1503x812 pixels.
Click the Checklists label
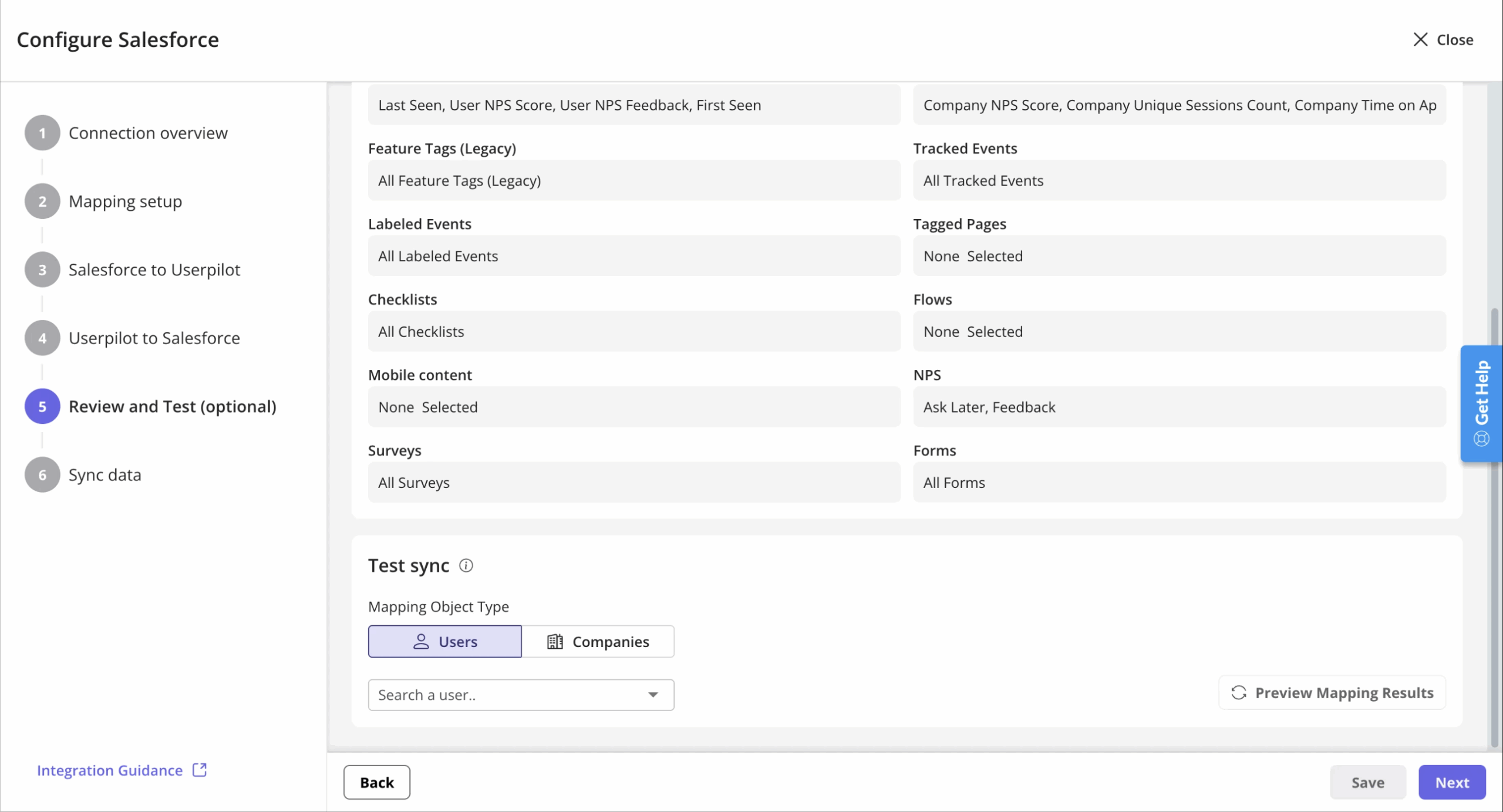click(x=402, y=299)
